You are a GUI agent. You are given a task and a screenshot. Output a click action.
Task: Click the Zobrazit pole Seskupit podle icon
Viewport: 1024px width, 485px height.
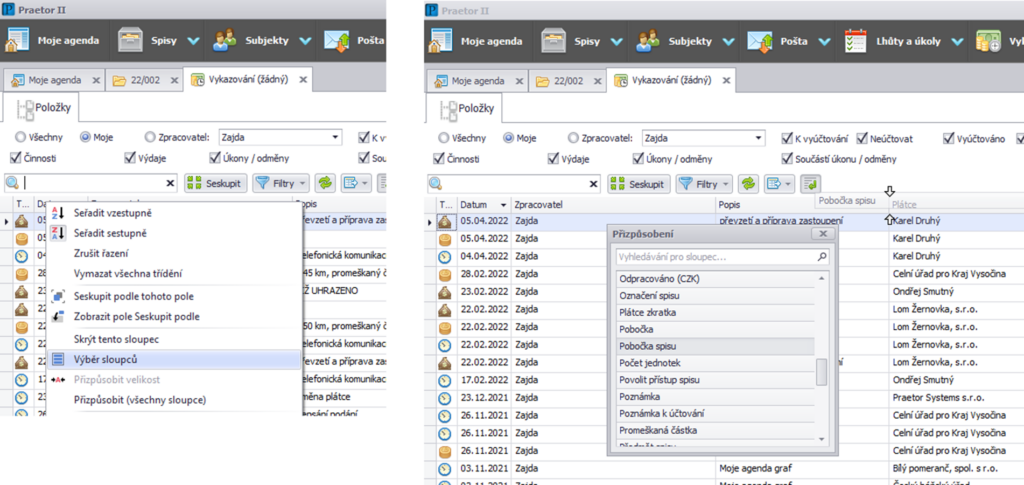[x=58, y=317]
